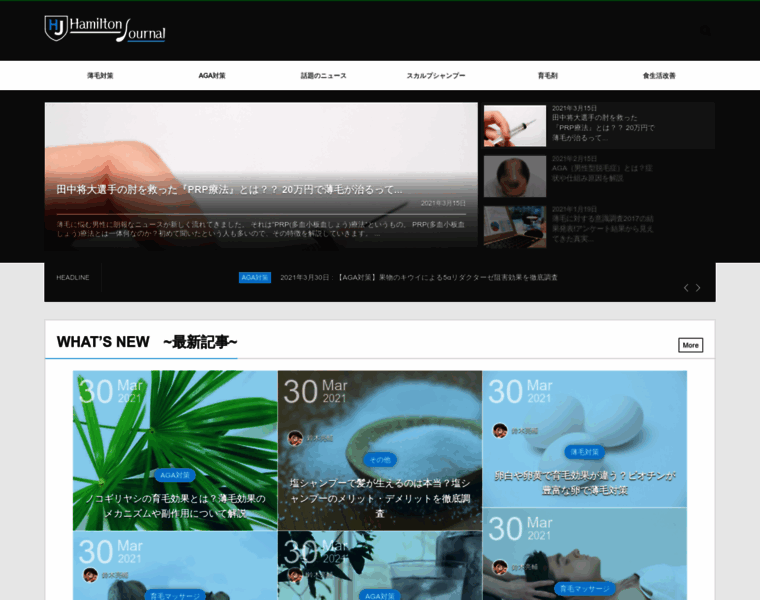The image size is (760, 600).
Task: Click the blue AGA対策 tag in headline ticker
Action: point(255,278)
